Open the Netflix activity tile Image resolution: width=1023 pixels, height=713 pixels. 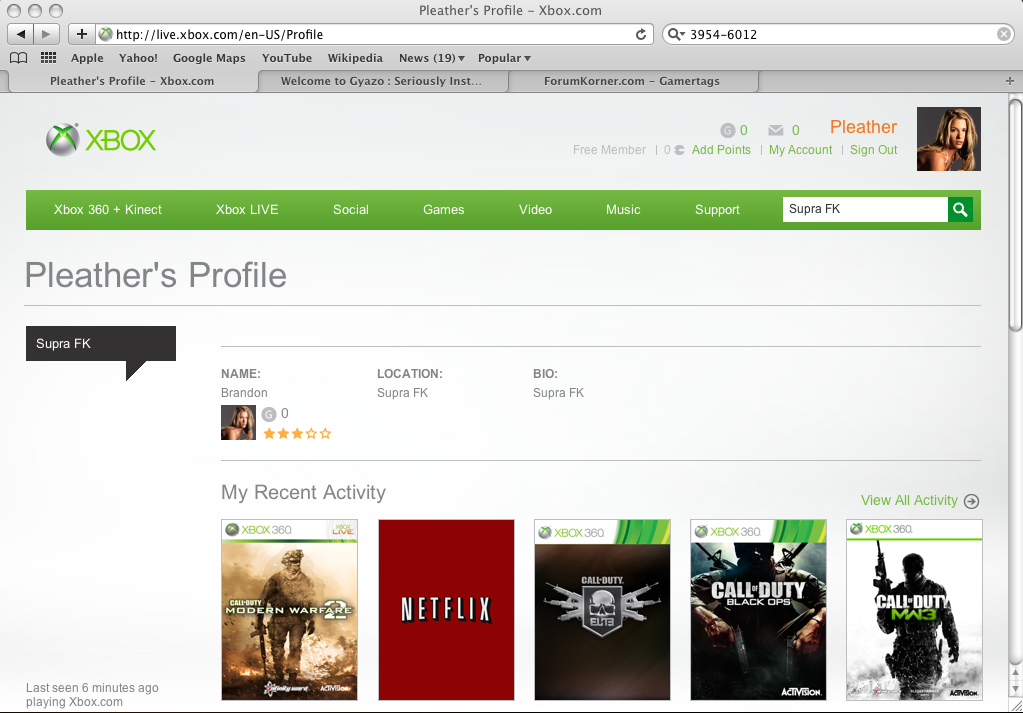446,610
